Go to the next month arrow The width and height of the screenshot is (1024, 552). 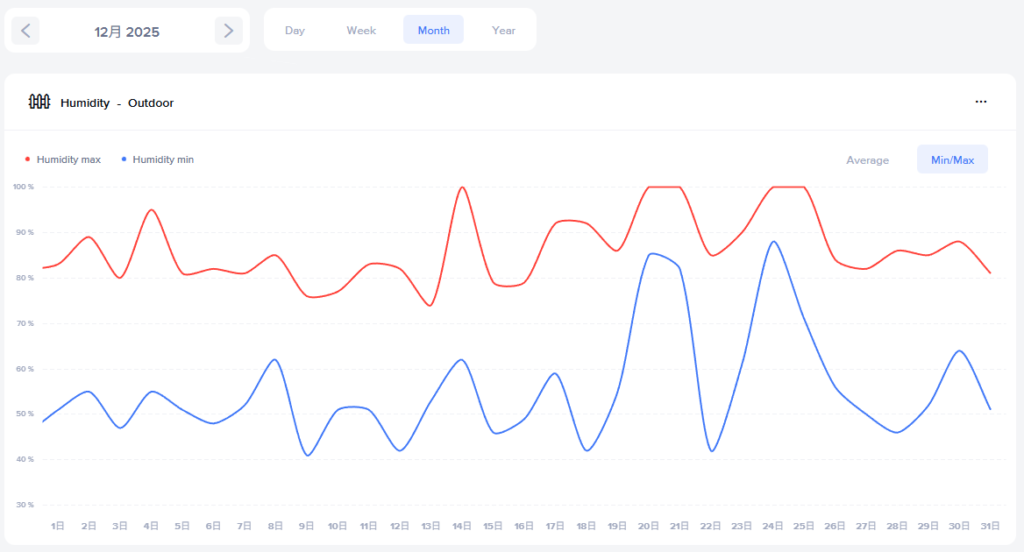pyautogui.click(x=228, y=31)
